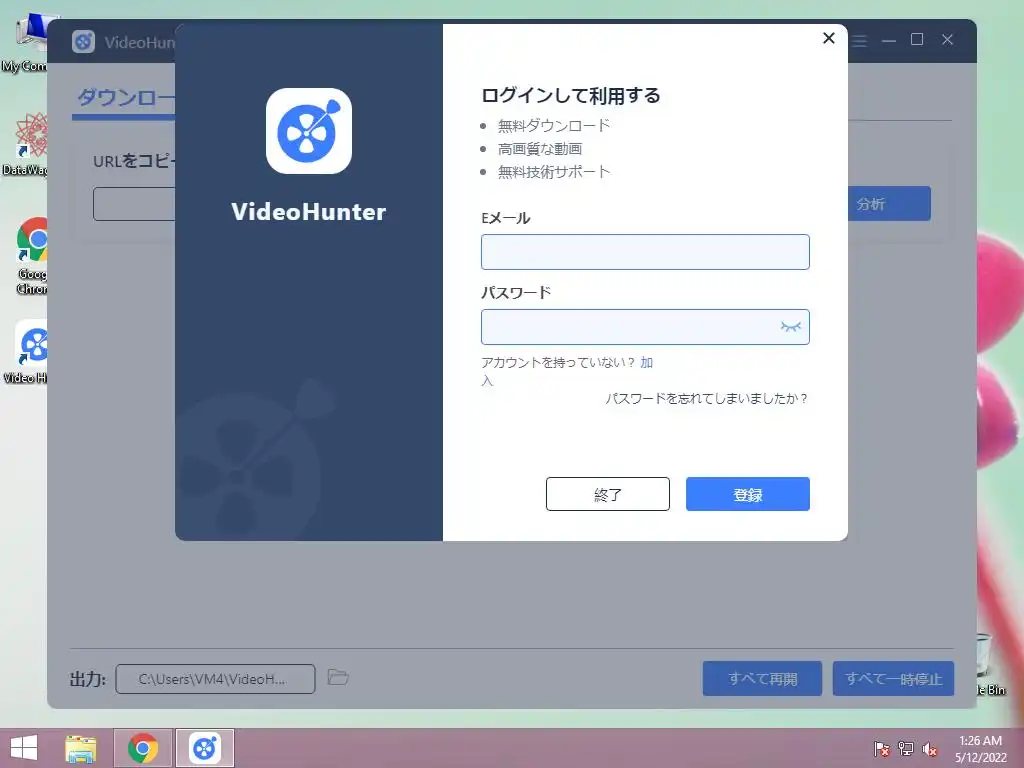Click the Action Center flag icon

tap(882, 749)
